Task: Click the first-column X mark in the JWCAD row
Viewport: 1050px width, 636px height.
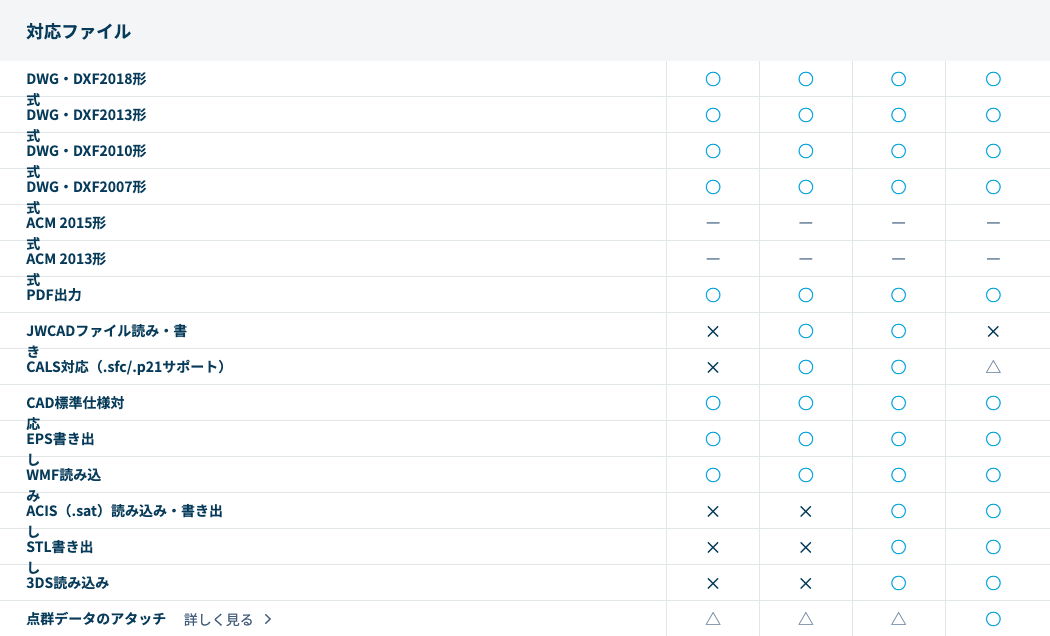Action: pos(713,331)
